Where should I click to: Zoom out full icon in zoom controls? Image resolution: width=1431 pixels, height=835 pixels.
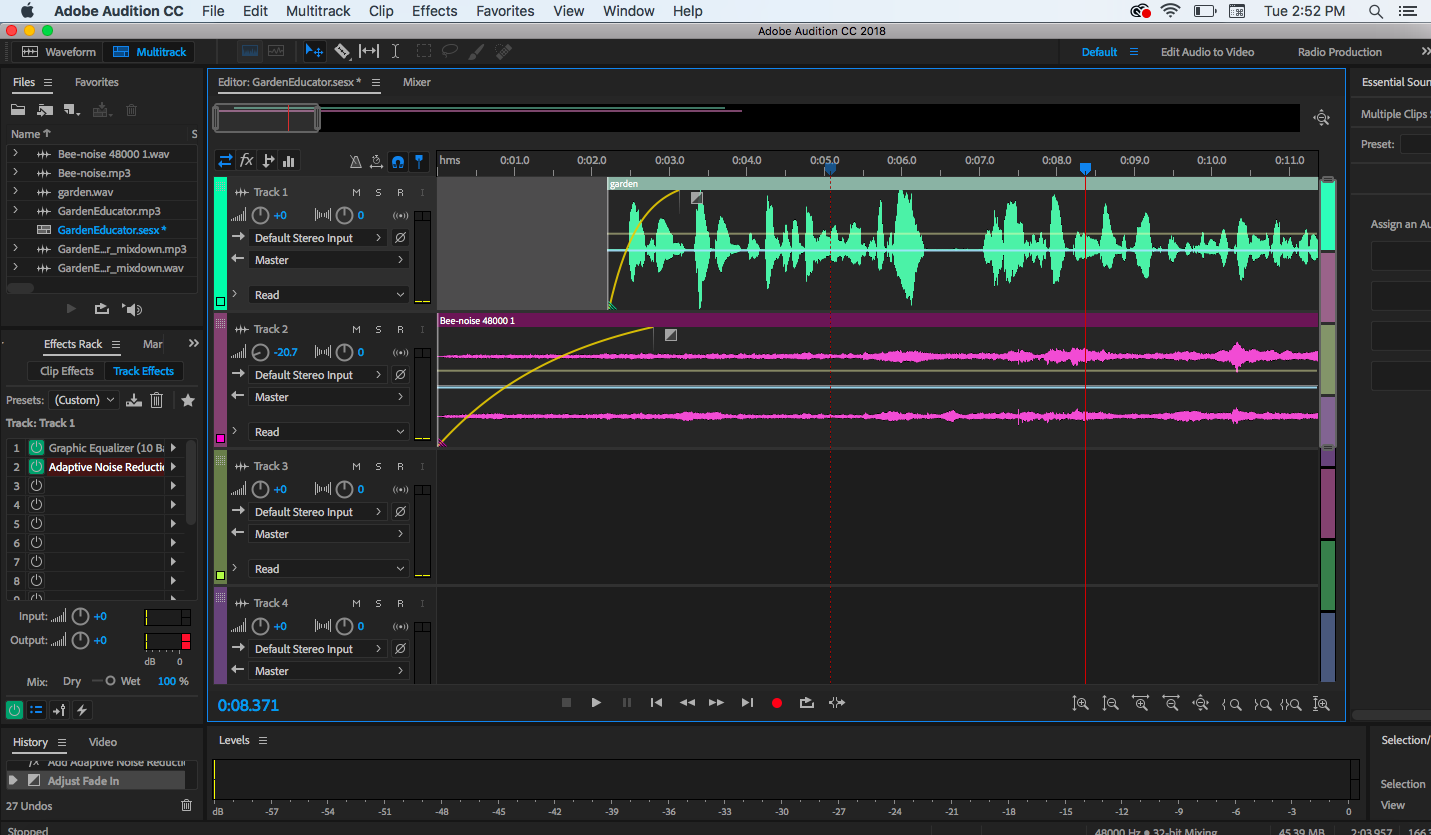[x=1202, y=704]
